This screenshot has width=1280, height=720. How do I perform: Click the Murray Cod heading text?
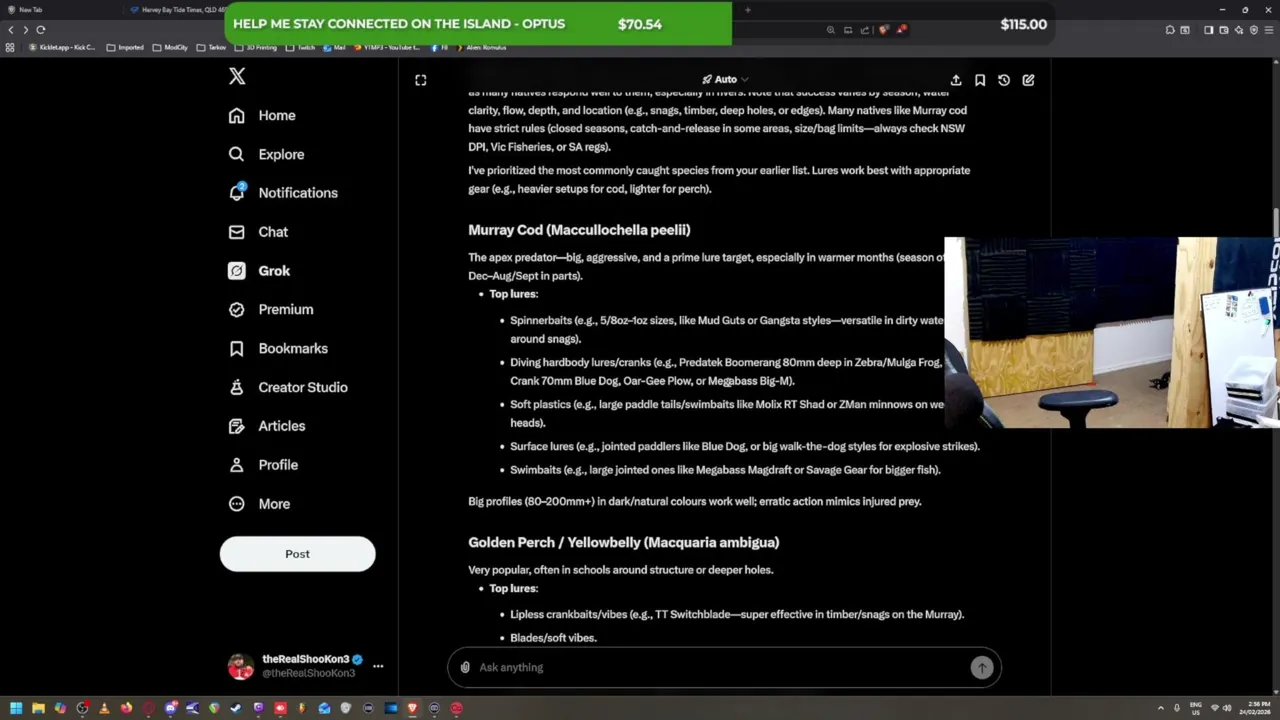tap(579, 230)
